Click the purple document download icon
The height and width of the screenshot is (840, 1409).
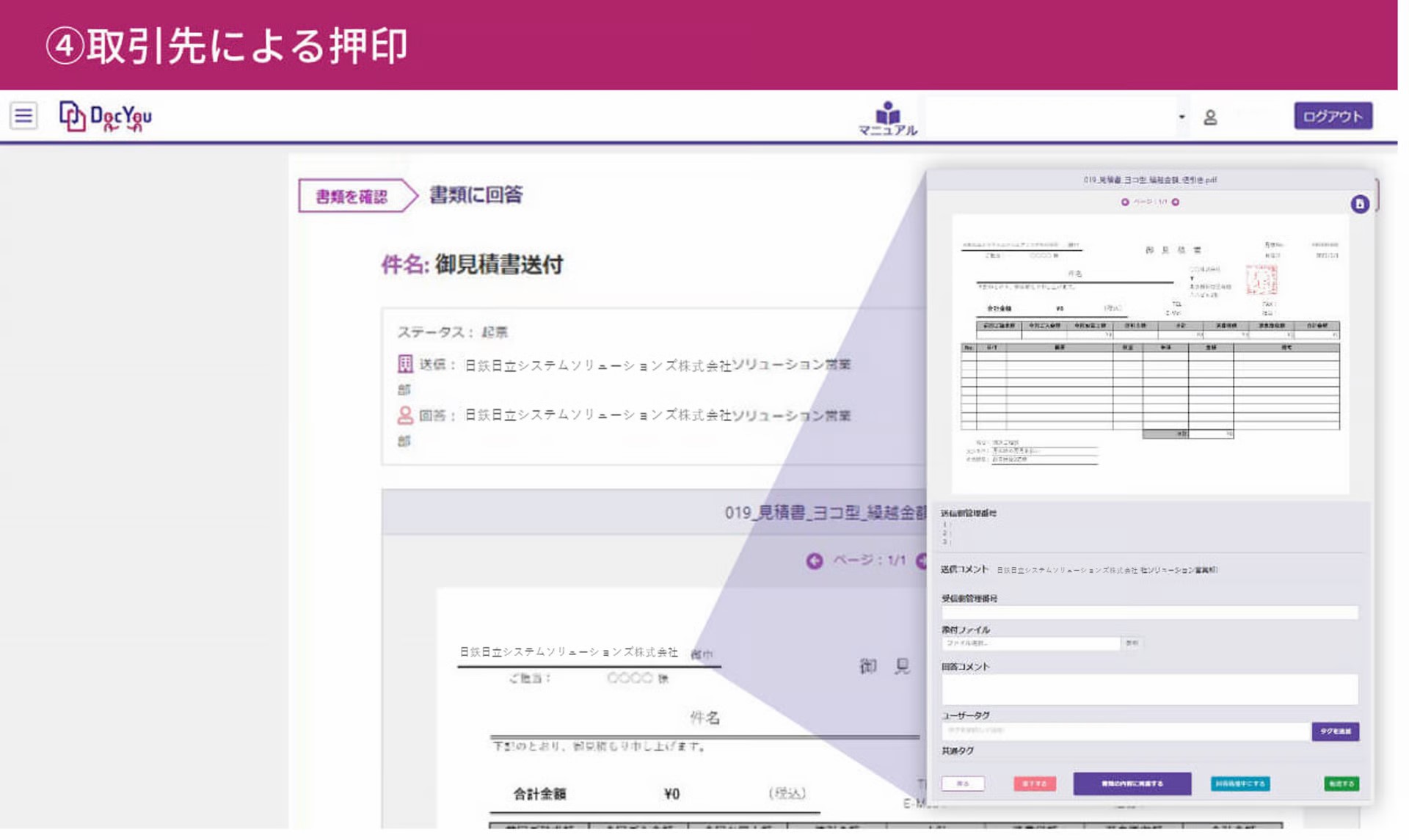tap(1359, 204)
